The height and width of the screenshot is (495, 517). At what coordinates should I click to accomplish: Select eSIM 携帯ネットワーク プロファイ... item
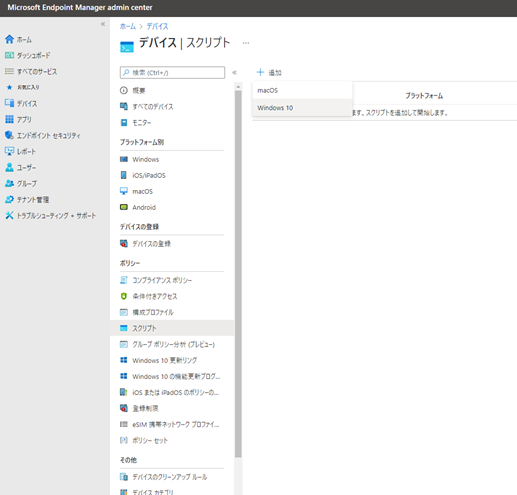[x=172, y=424]
